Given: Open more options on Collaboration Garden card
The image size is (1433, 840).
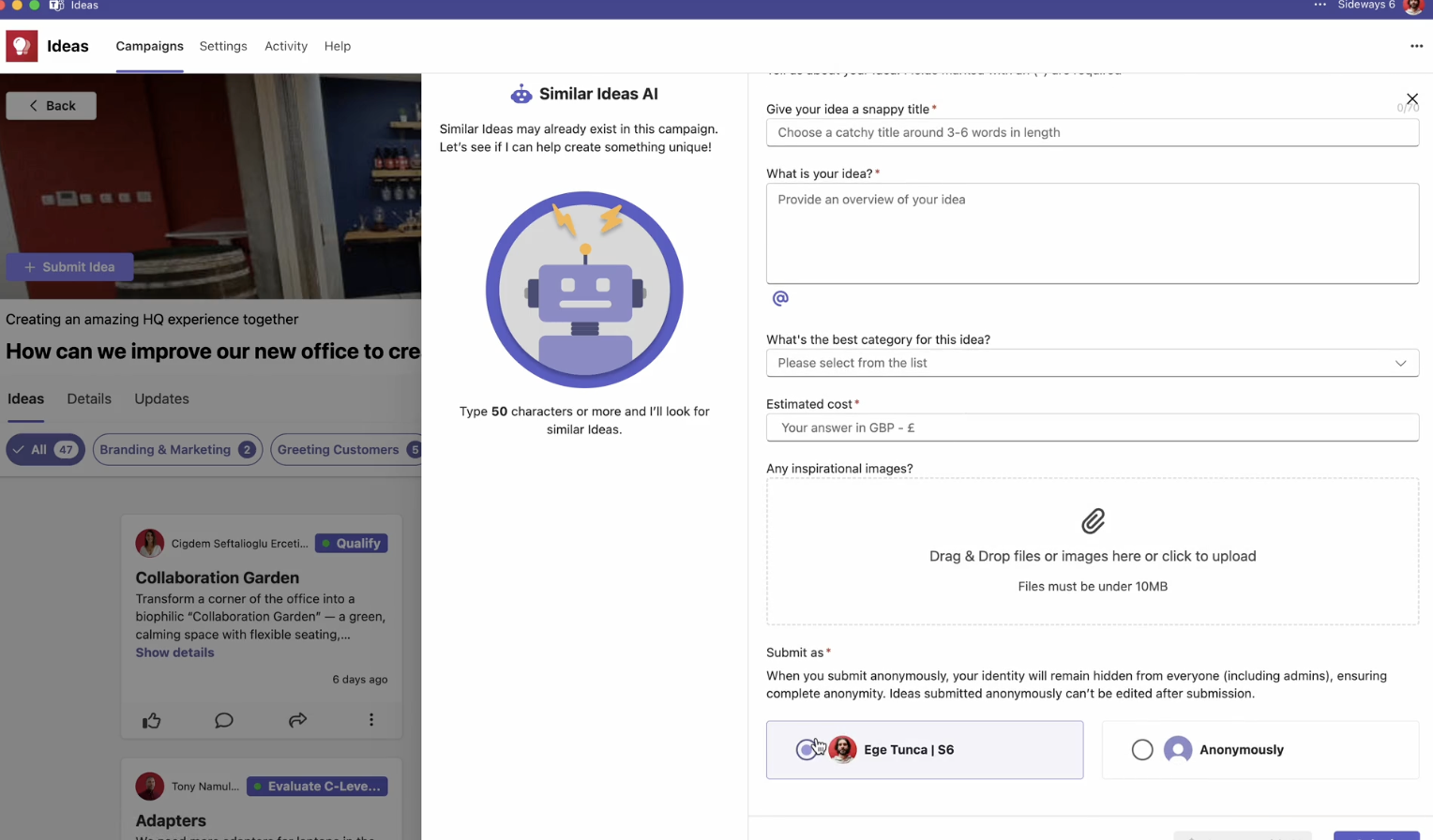Looking at the screenshot, I should (x=371, y=720).
